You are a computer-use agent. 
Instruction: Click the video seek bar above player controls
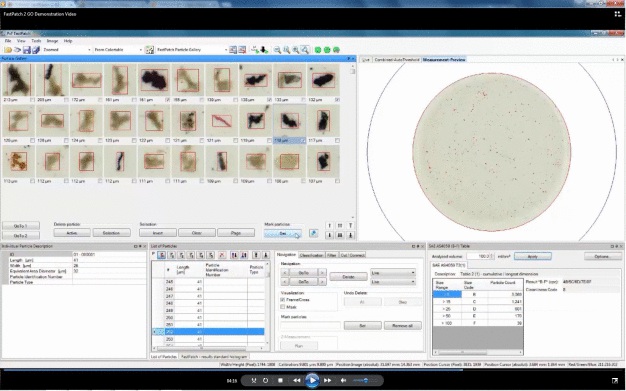313,370
